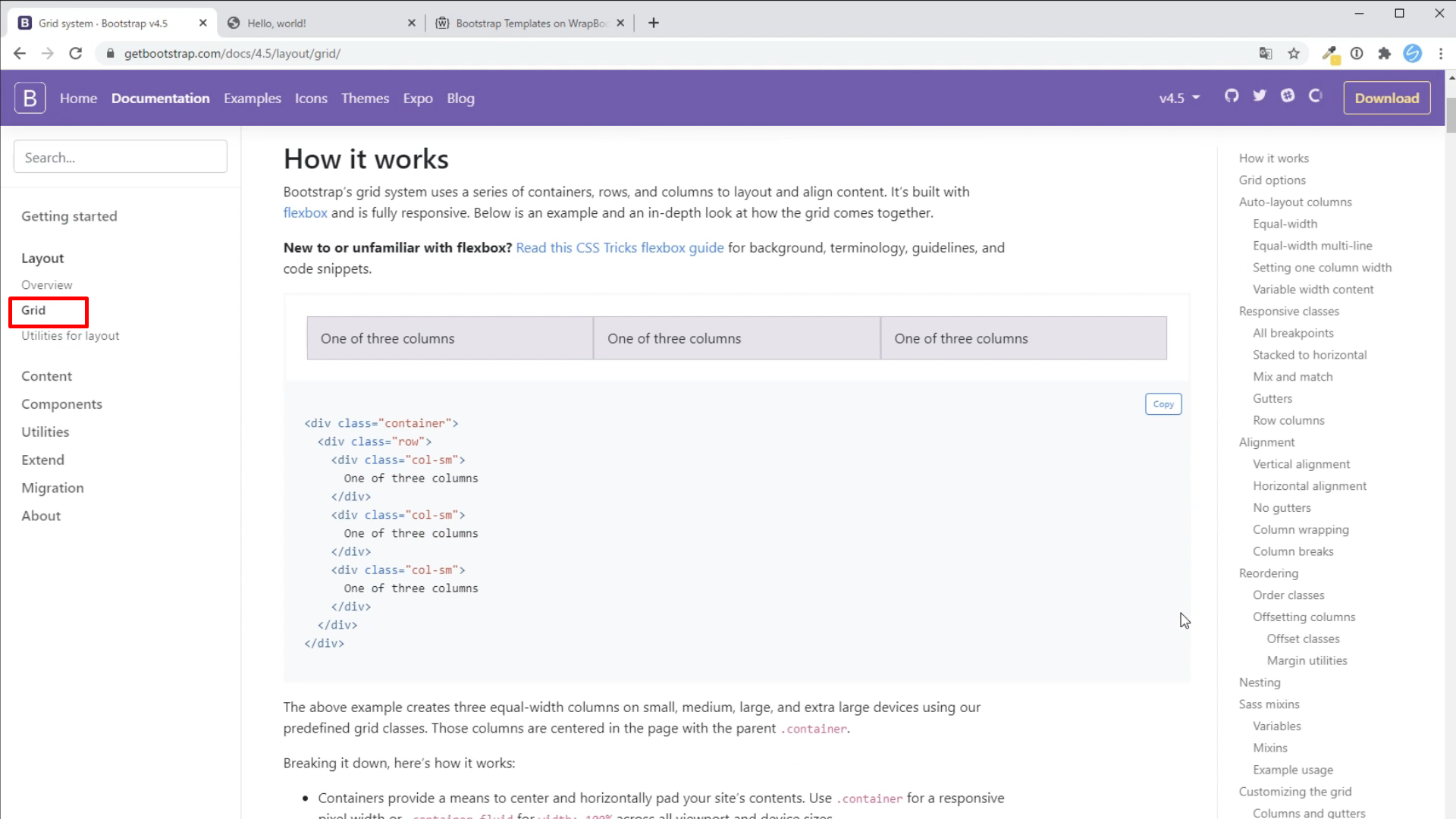Open the Slack icon in navbar
This screenshot has height=819, width=1456.
pyautogui.click(x=1288, y=96)
